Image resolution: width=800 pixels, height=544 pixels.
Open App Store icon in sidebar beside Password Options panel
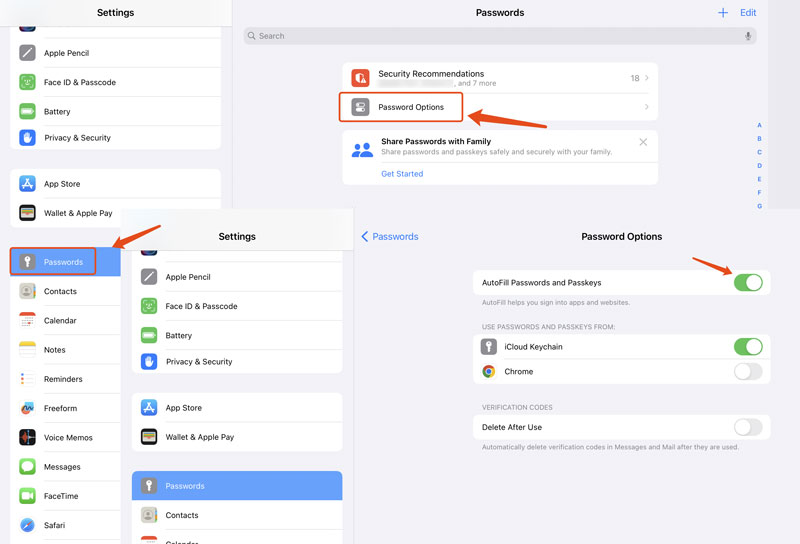pyautogui.click(x=149, y=407)
